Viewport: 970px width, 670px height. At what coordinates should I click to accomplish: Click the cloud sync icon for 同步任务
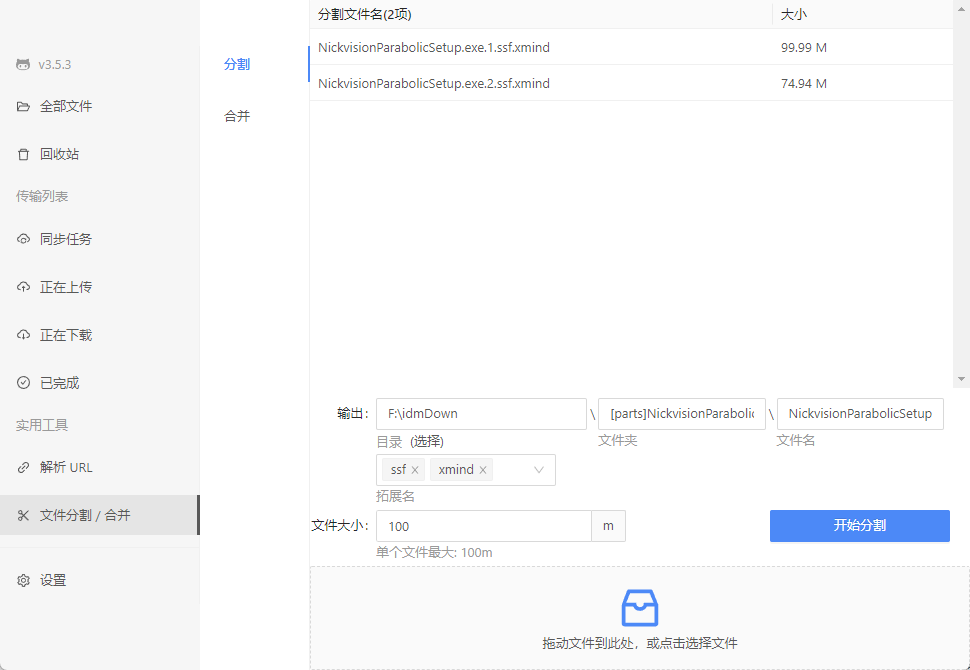tap(23, 239)
